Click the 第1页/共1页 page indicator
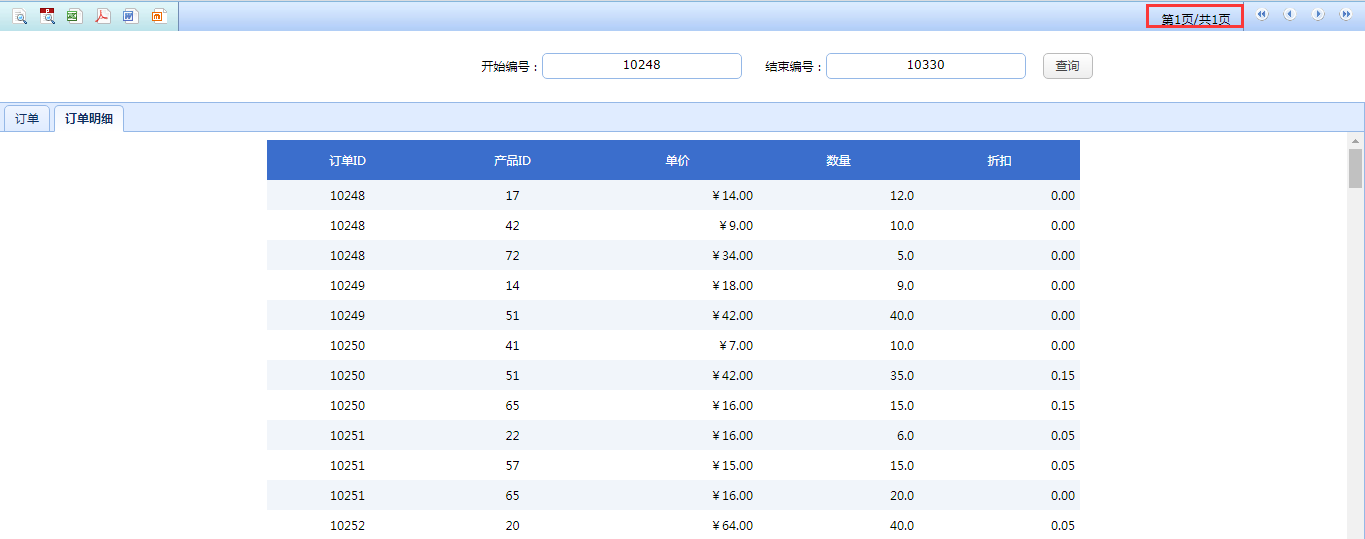This screenshot has height=539, width=1365. (x=1195, y=18)
